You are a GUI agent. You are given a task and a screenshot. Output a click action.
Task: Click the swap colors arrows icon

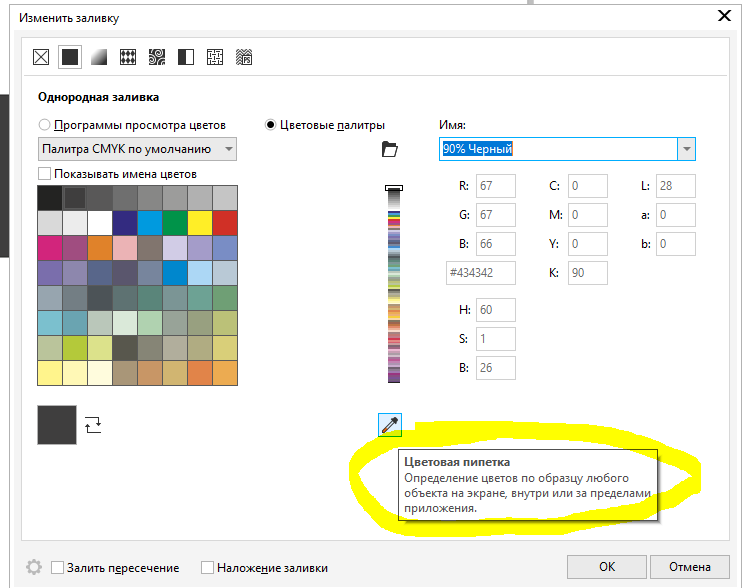[93, 424]
